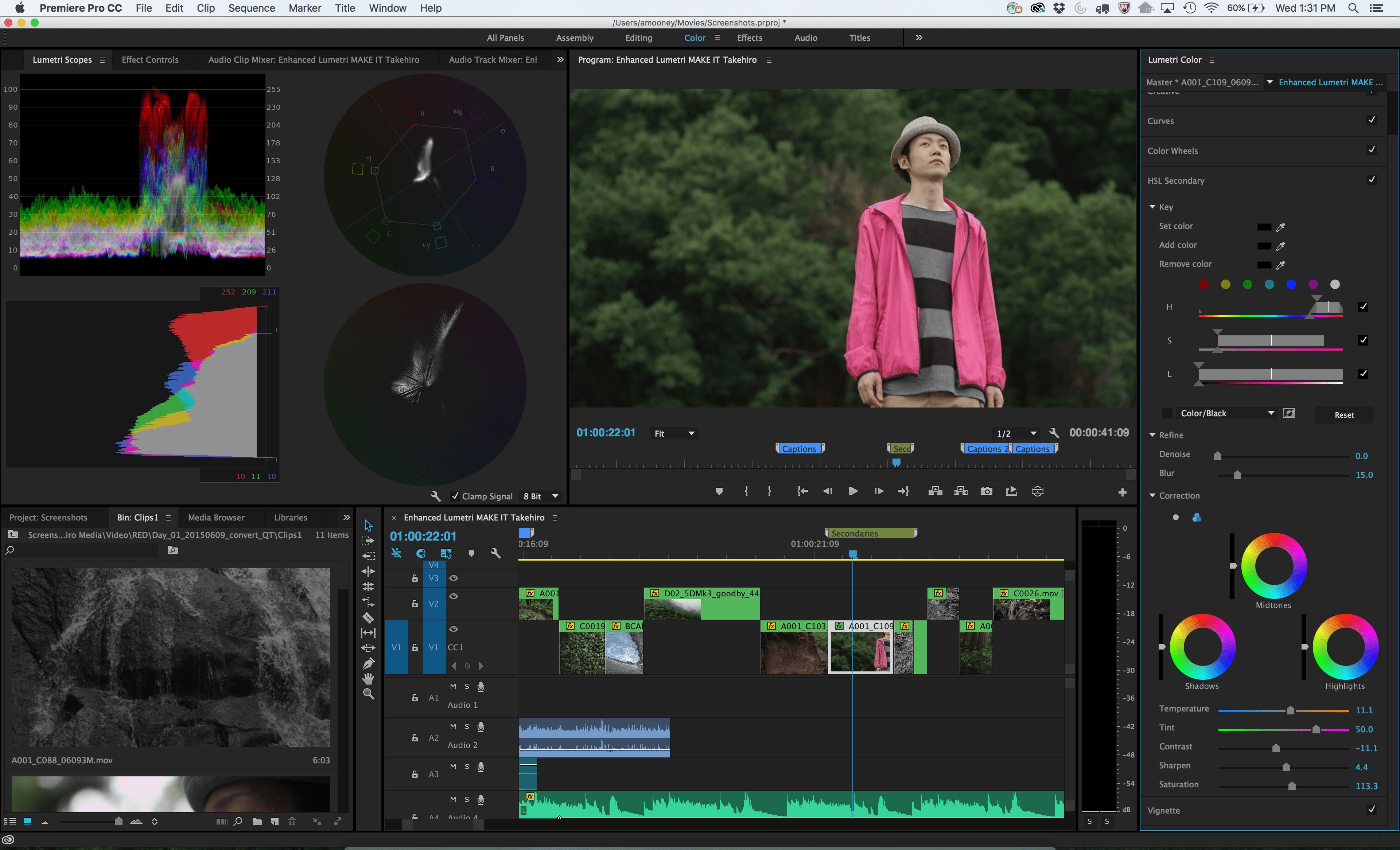Enable the Clamp Signal checkbox

click(456, 496)
